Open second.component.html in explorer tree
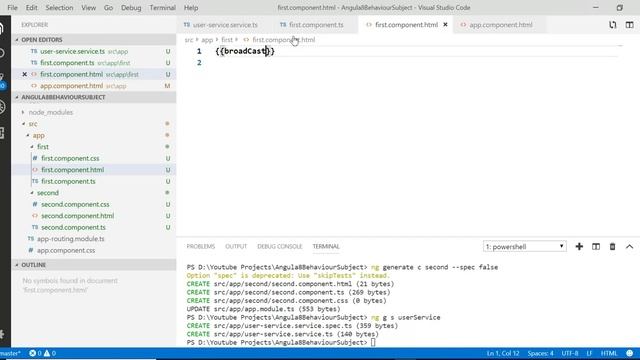This screenshot has height=360, width=640. pos(78,216)
